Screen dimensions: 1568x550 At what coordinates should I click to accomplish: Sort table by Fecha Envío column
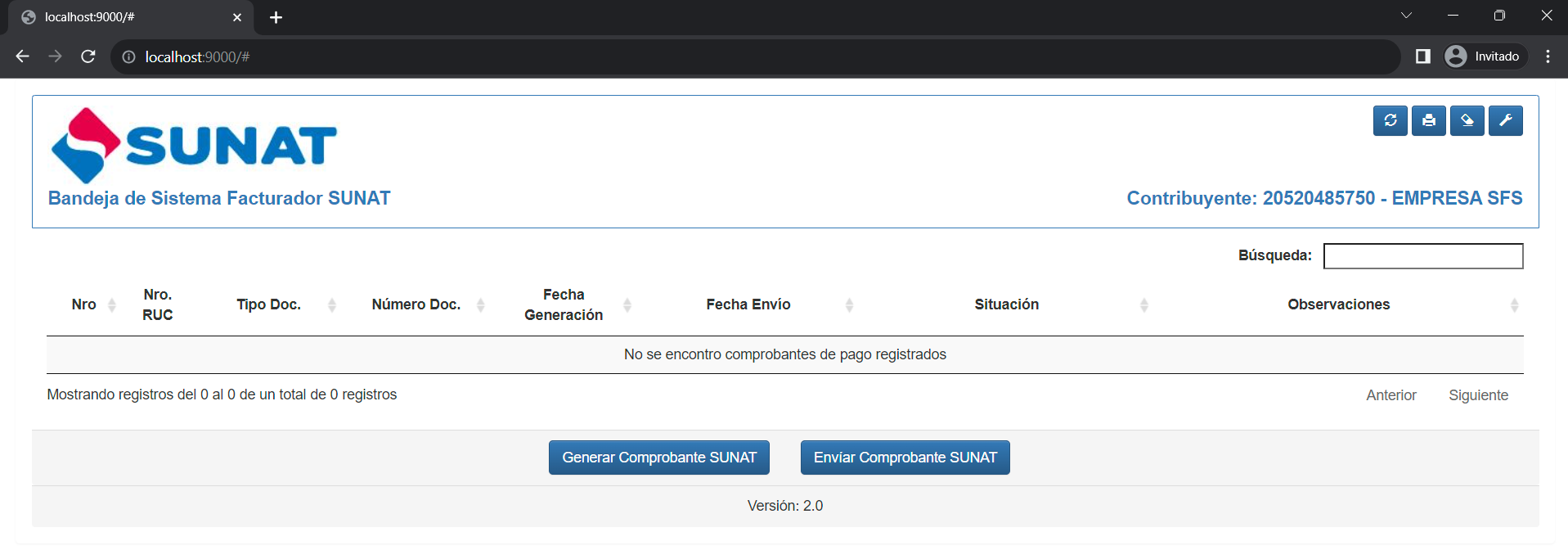click(x=748, y=304)
